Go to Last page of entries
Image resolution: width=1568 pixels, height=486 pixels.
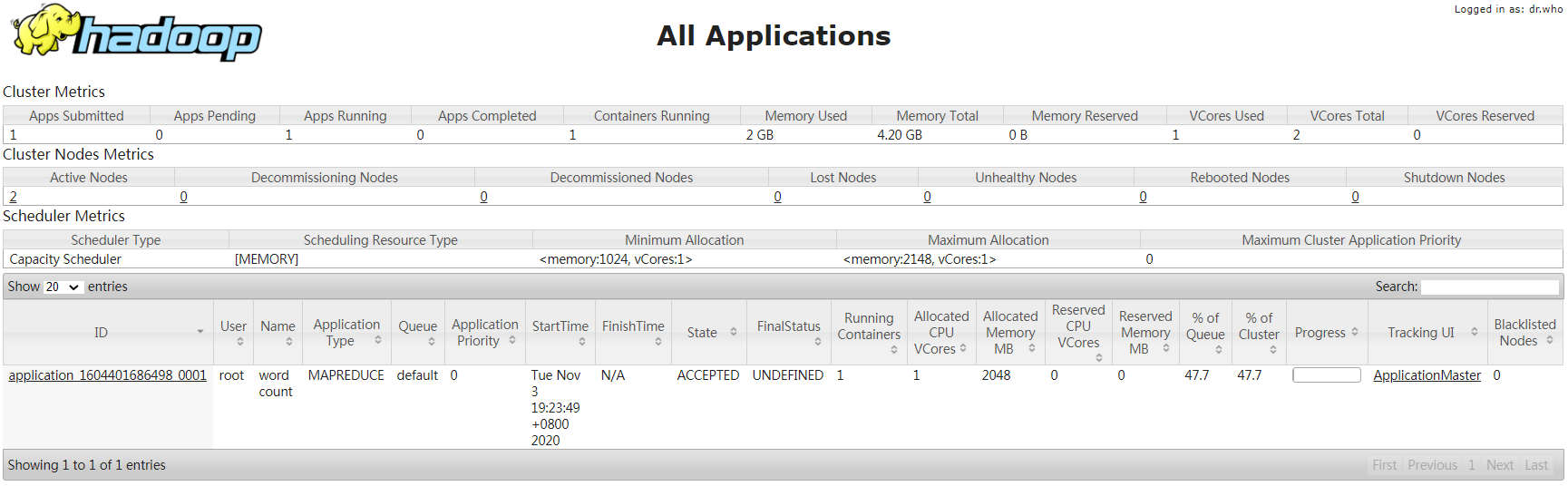(x=1536, y=465)
